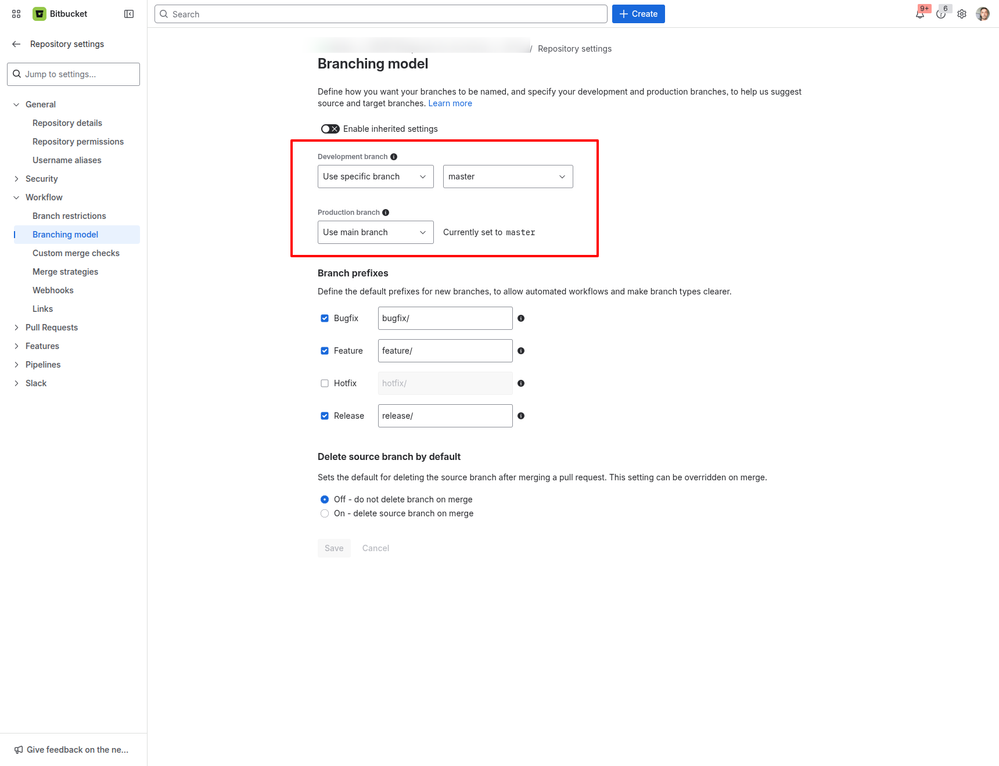Open the app switcher grid icon
The width and height of the screenshot is (999, 766).
coord(15,13)
